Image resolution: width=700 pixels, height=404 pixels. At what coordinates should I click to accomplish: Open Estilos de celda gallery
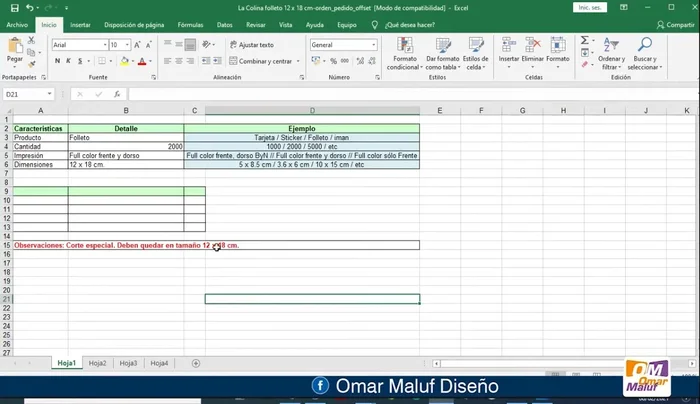[475, 54]
